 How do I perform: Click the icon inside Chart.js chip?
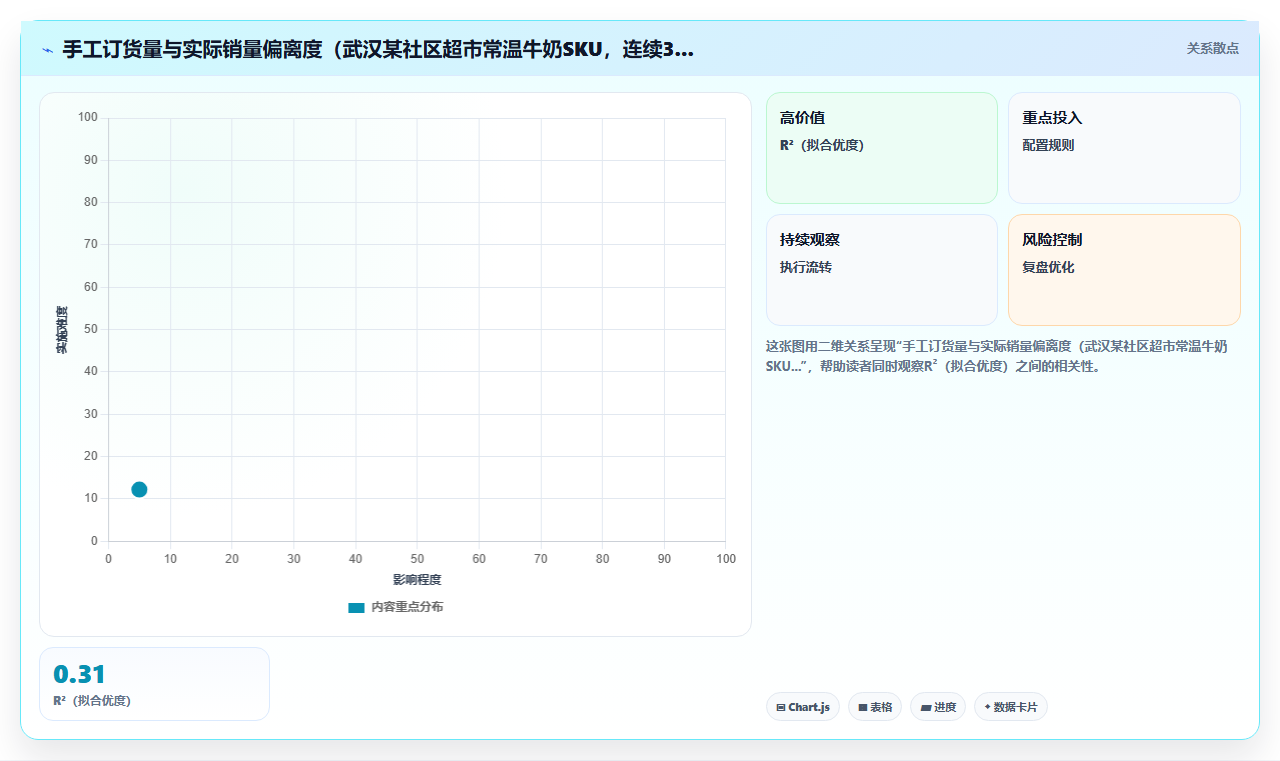pyautogui.click(x=781, y=707)
